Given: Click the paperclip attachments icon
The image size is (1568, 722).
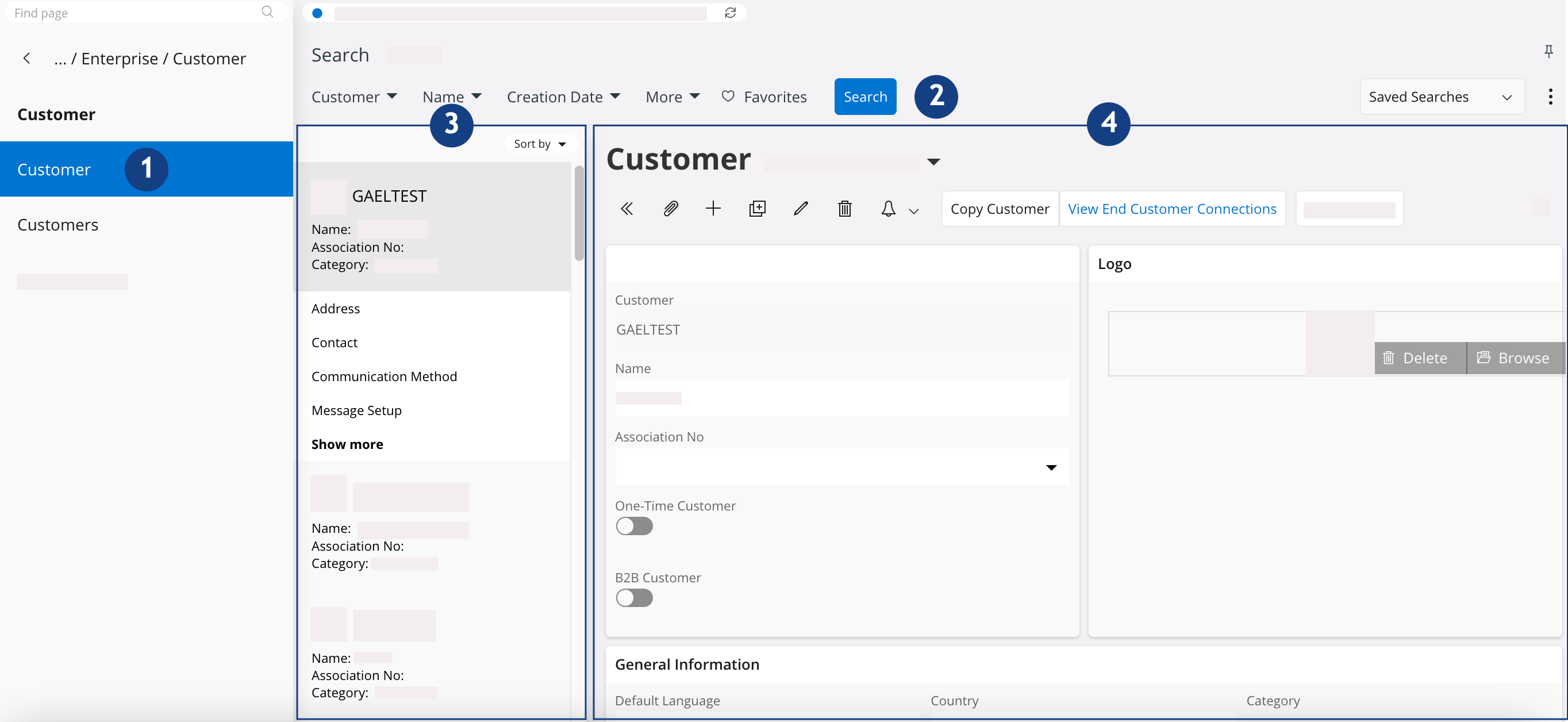Looking at the screenshot, I should [x=670, y=209].
